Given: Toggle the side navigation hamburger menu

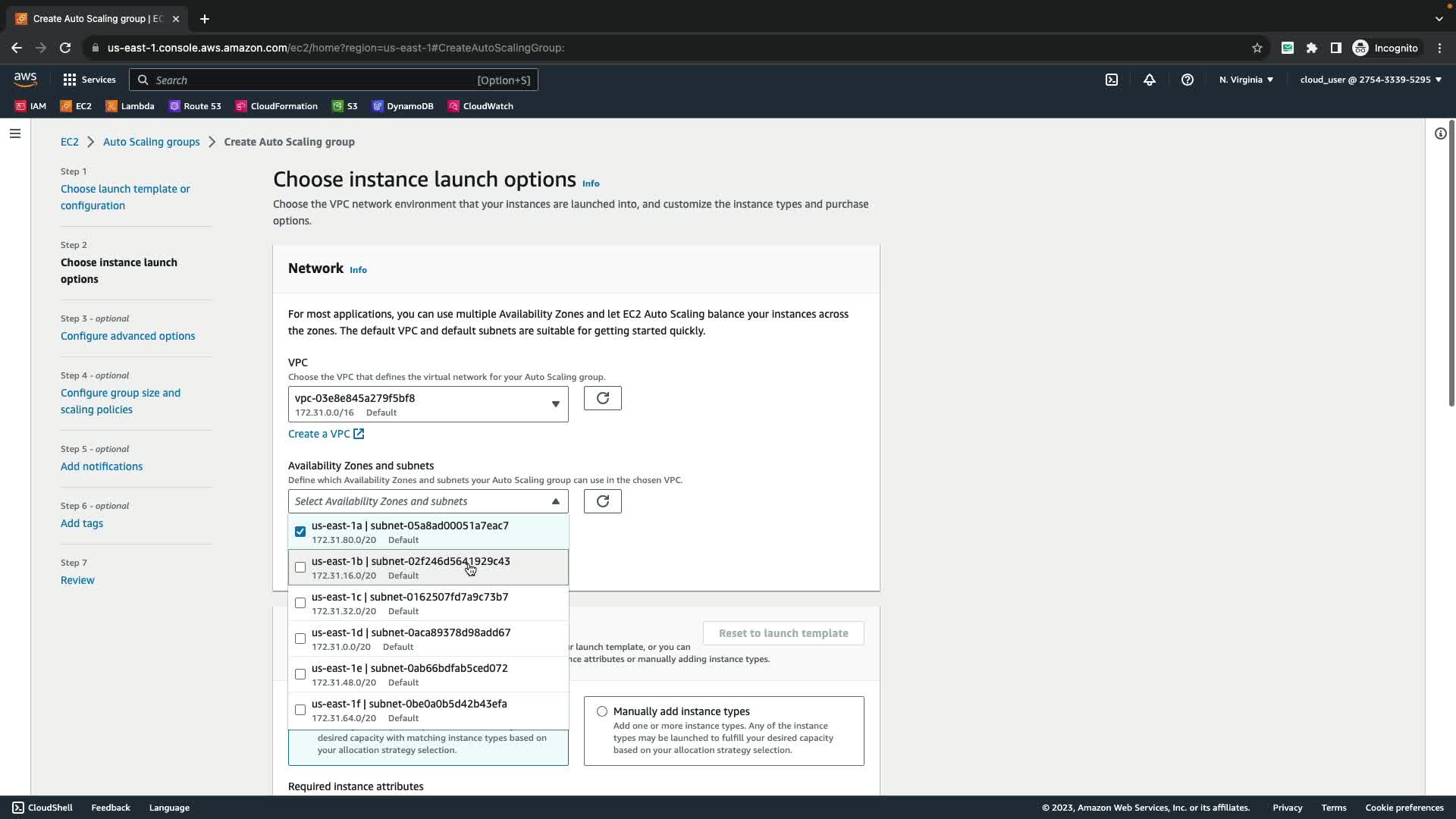Looking at the screenshot, I should click(15, 133).
